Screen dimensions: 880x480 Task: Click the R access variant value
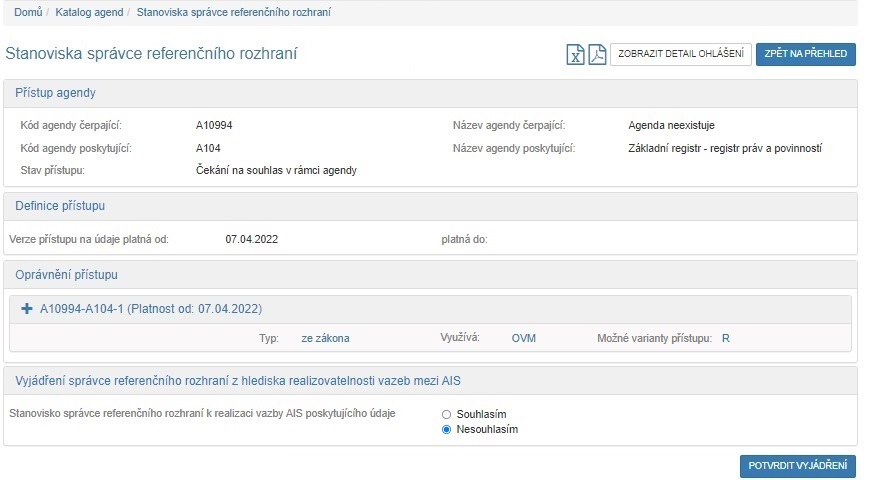click(x=726, y=338)
